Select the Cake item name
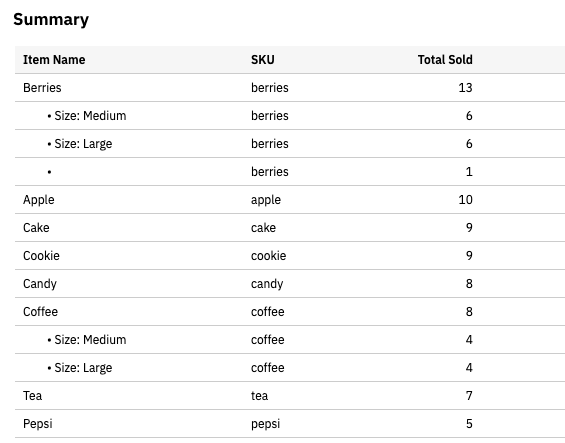Image resolution: width=565 pixels, height=443 pixels. click(x=36, y=228)
